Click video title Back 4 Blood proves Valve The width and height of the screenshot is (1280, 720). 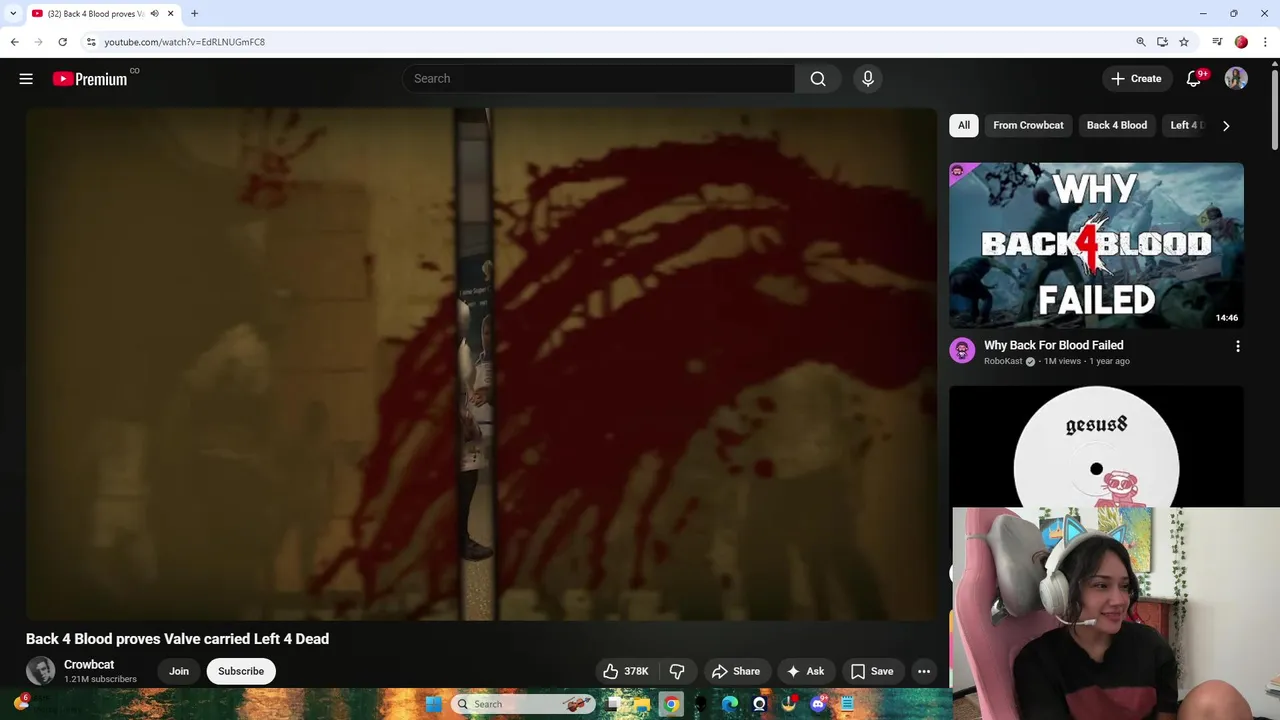click(177, 639)
